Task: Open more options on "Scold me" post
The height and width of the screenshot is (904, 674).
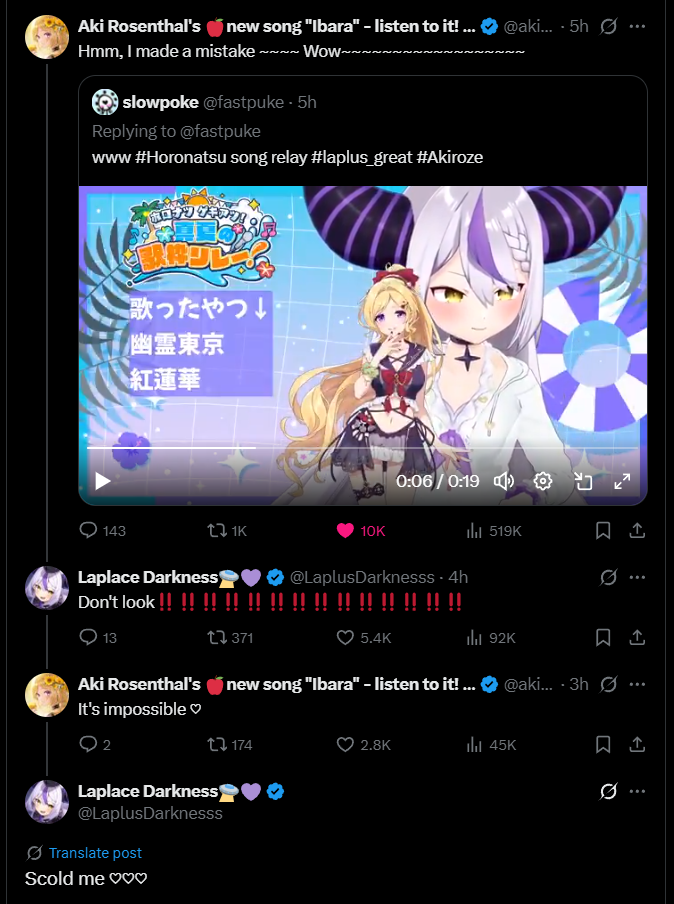Action: pyautogui.click(x=637, y=791)
